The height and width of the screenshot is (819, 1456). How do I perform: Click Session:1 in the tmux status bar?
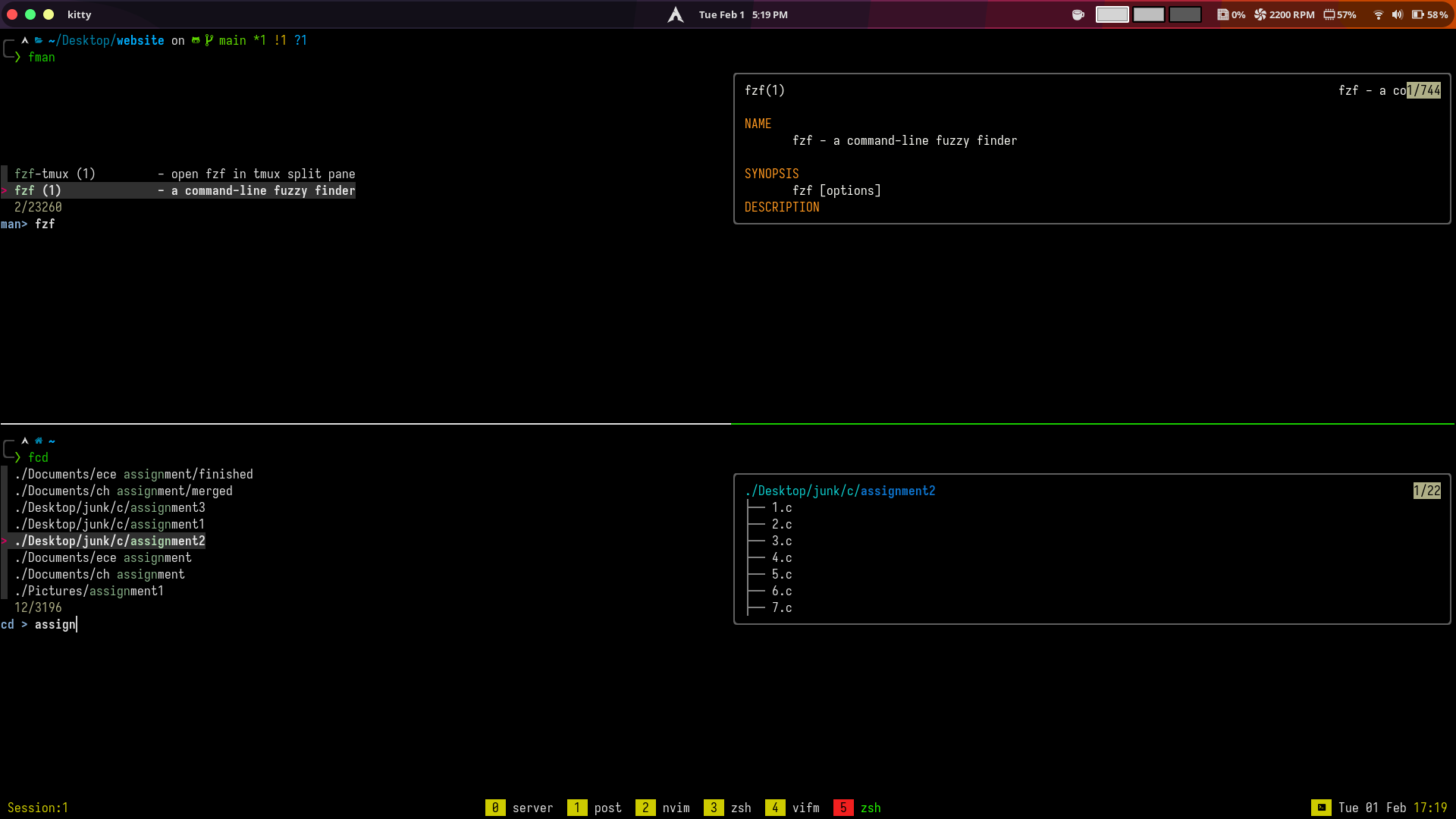(37, 808)
